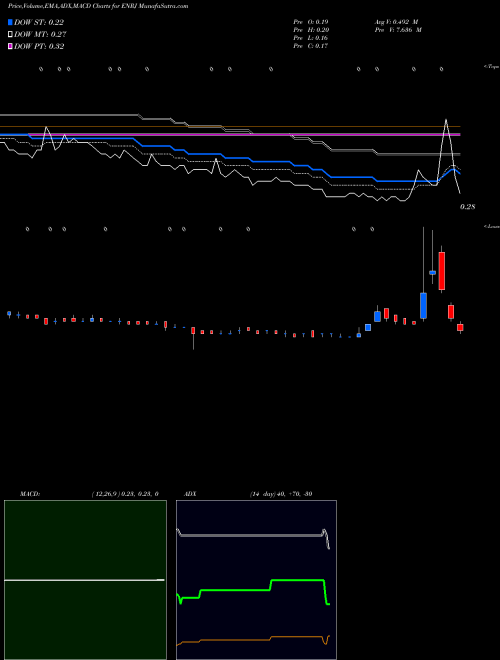Click the orange line in the ADX panel
The height and width of the screenshot is (660, 500).
(253, 640)
